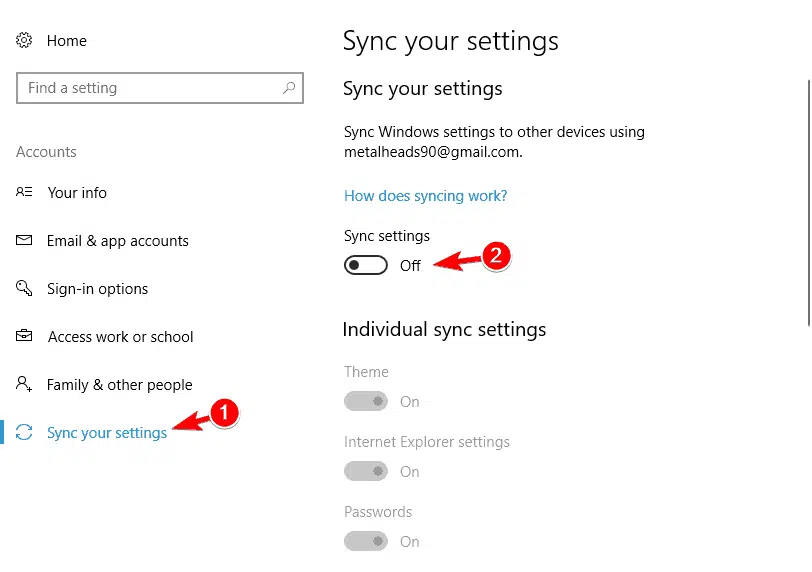The image size is (812, 572).
Task: Click the Access work briefcase icon
Action: coord(24,336)
